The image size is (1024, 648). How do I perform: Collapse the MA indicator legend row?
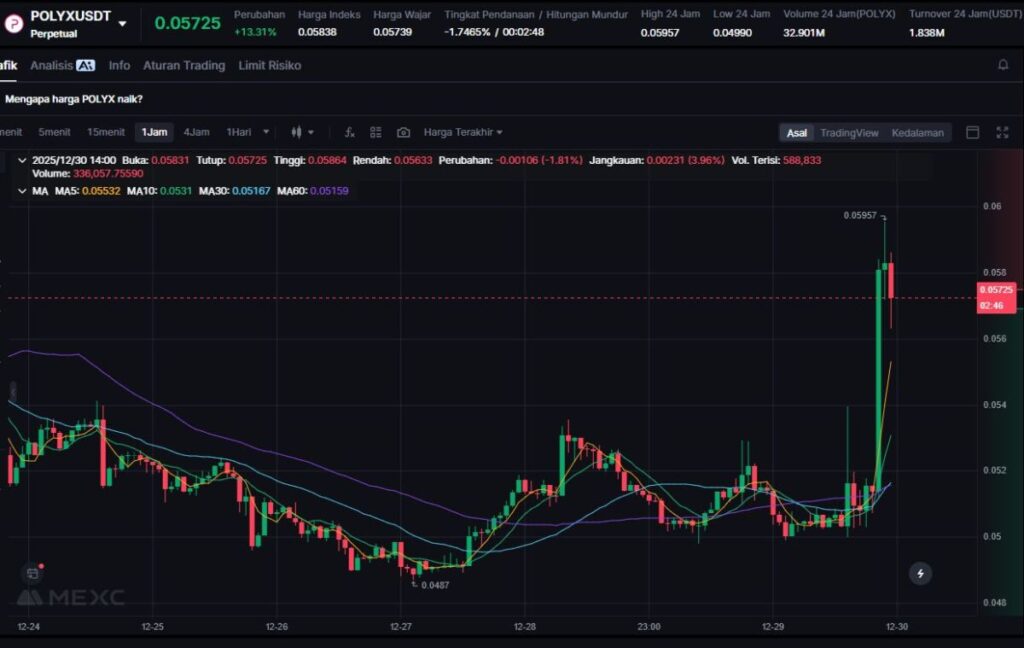point(22,190)
